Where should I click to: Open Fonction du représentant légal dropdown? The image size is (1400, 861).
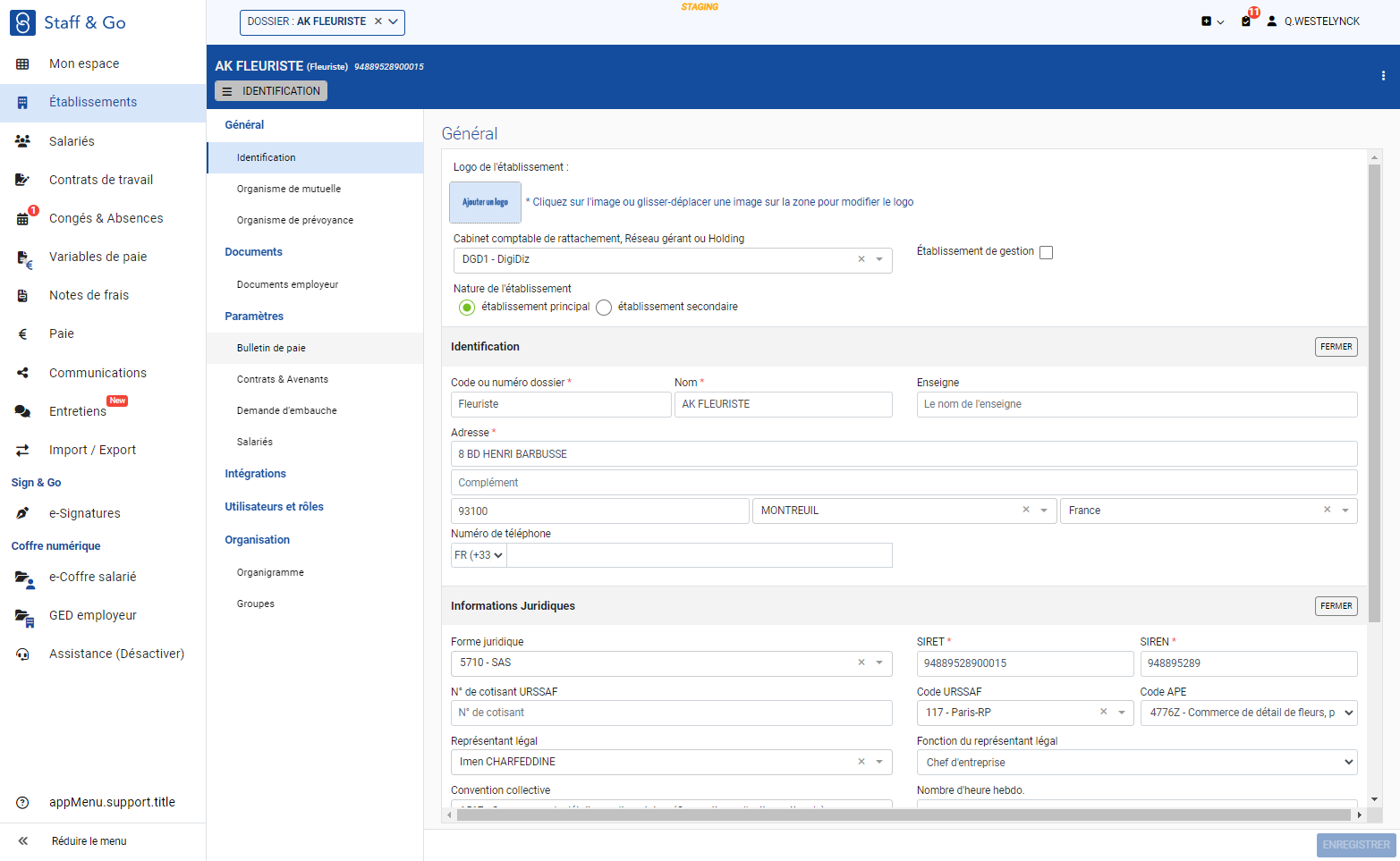pos(1137,763)
